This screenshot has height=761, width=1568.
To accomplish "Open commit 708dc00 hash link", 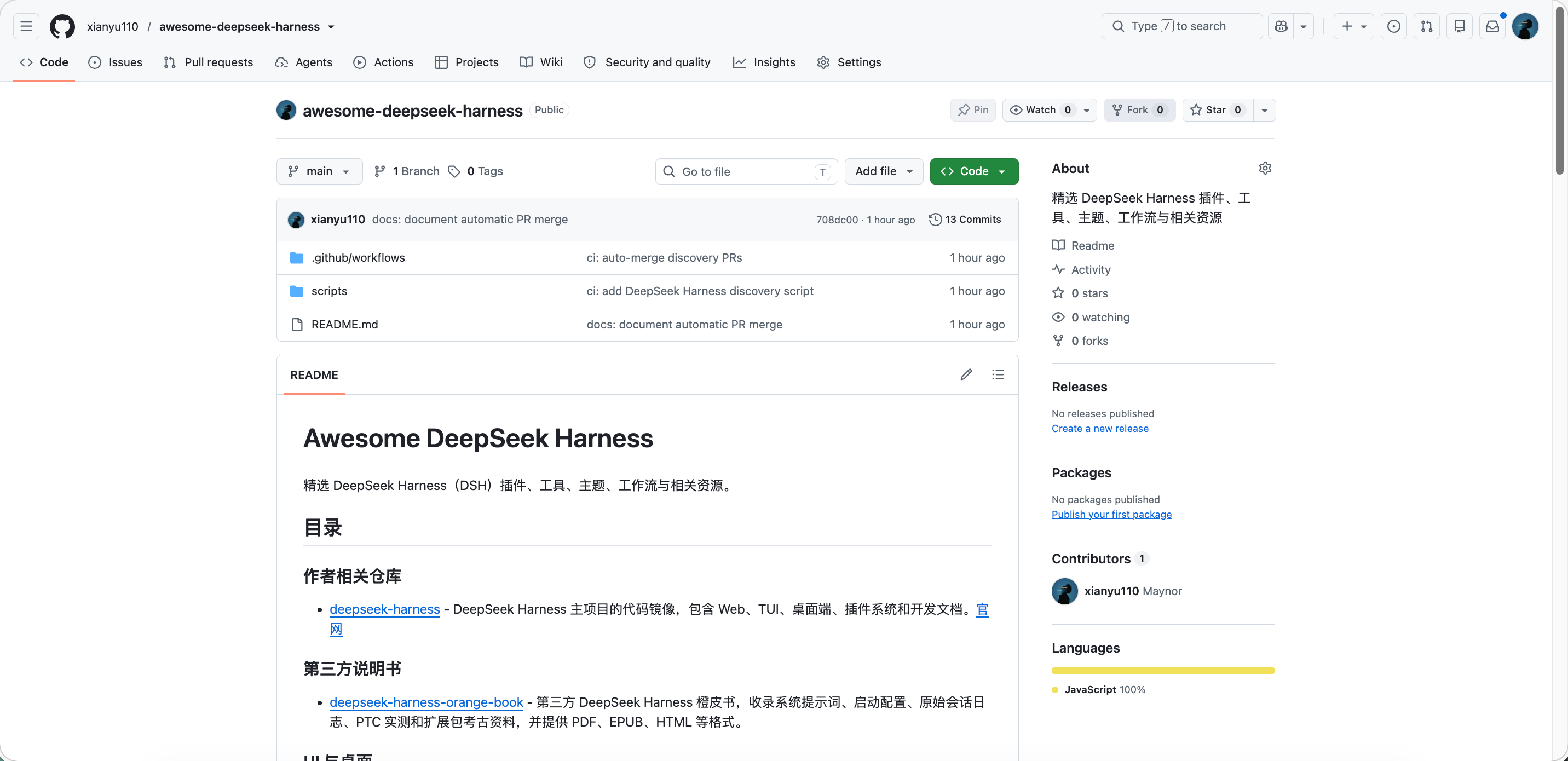I will [837, 220].
